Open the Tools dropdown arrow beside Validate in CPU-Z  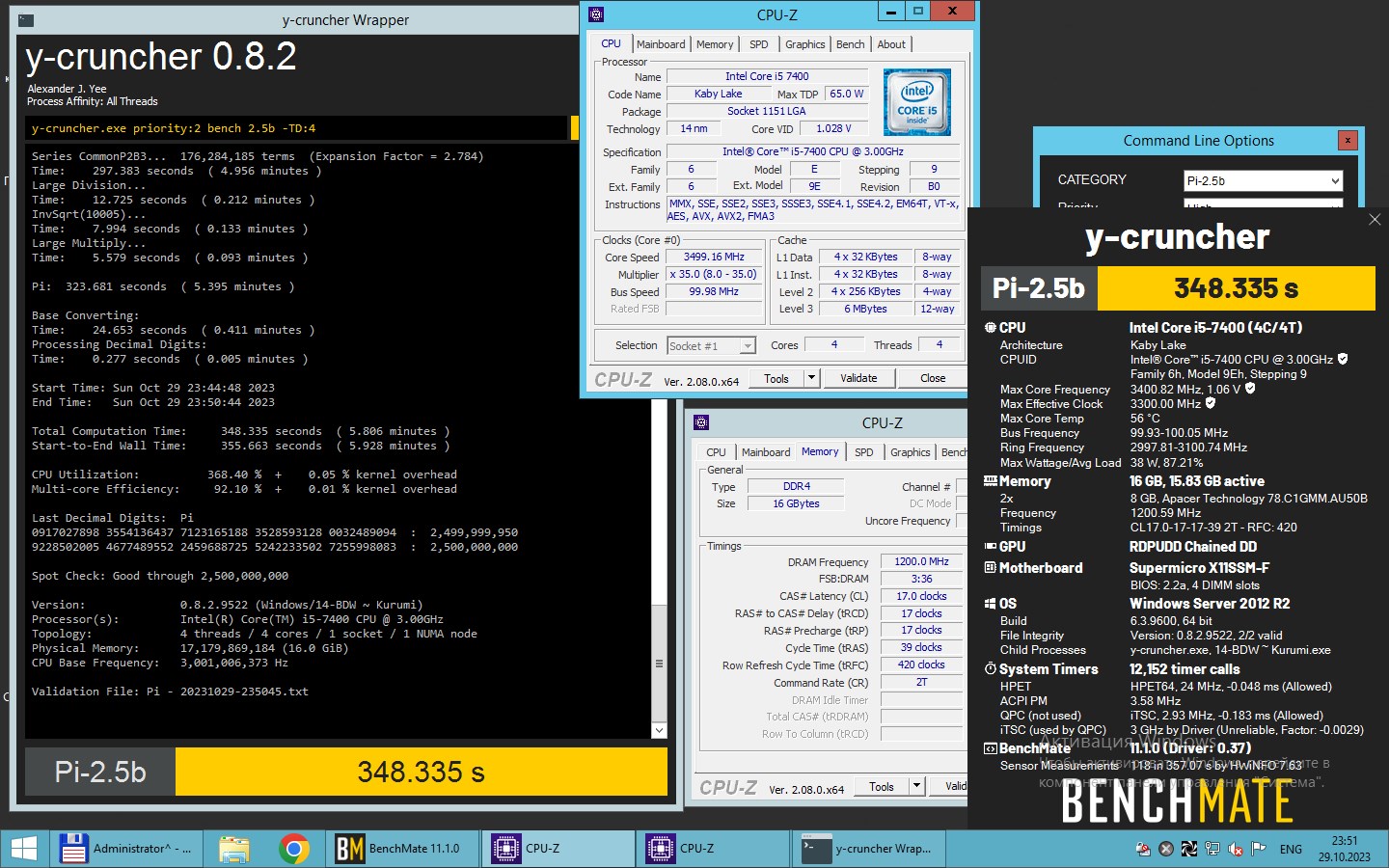pos(811,378)
